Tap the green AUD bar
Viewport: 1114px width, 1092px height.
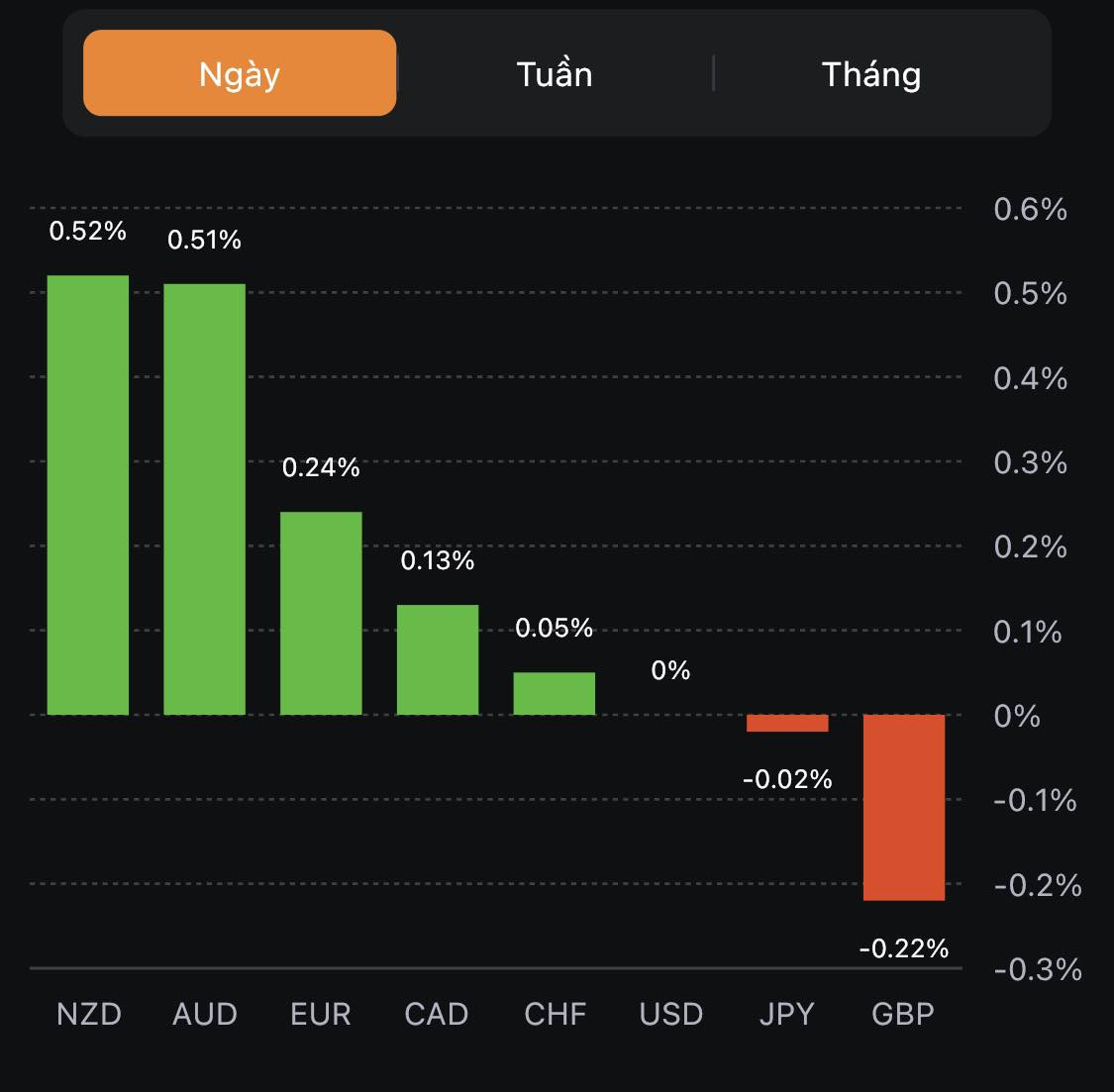[x=205, y=499]
